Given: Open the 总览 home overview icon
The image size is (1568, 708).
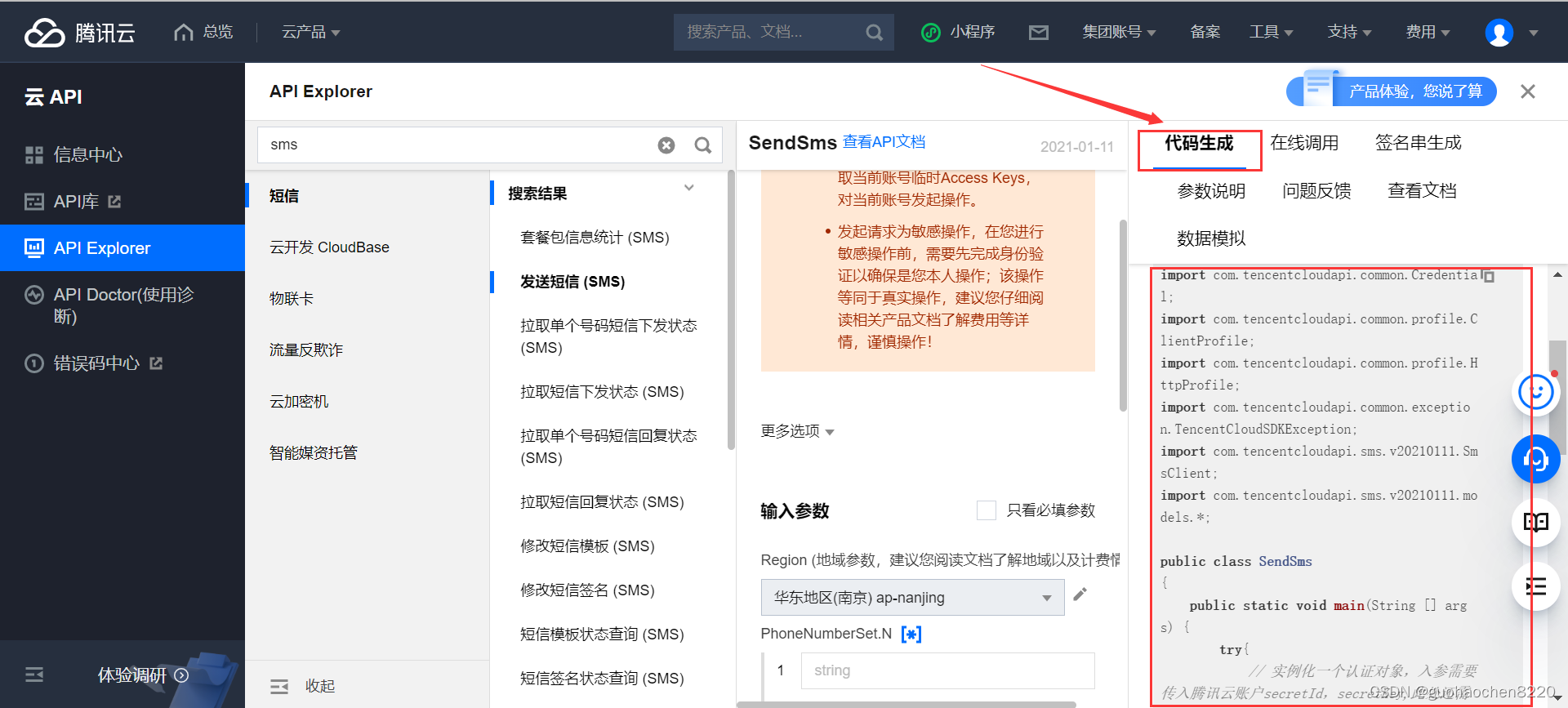Looking at the screenshot, I should [184, 32].
